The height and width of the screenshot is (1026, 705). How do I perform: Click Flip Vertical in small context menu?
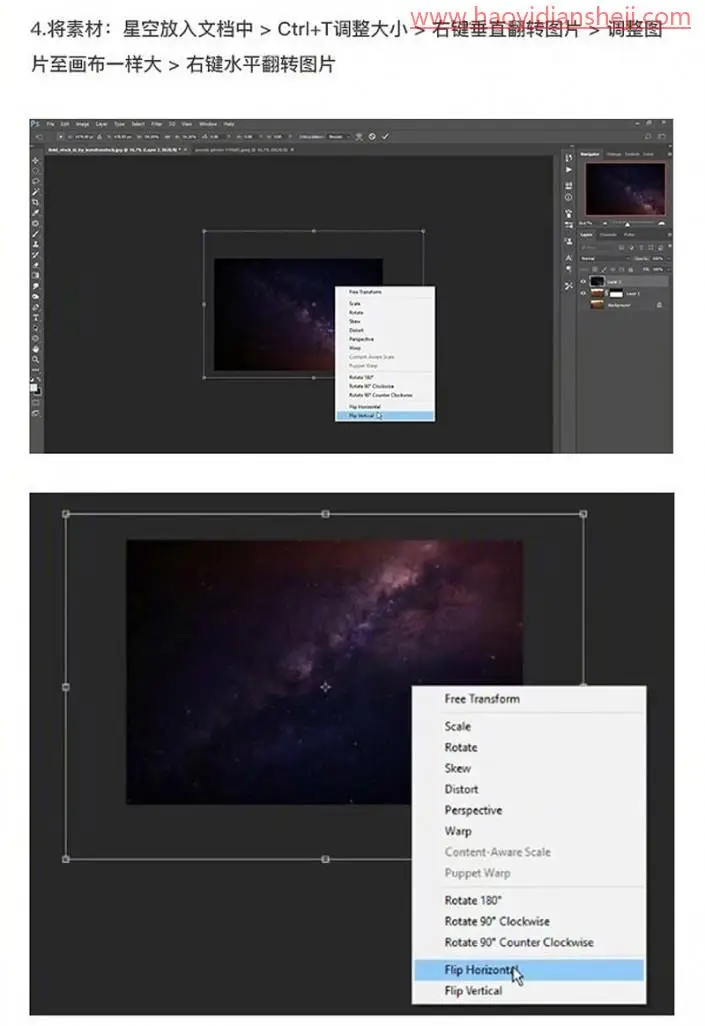coord(384,416)
